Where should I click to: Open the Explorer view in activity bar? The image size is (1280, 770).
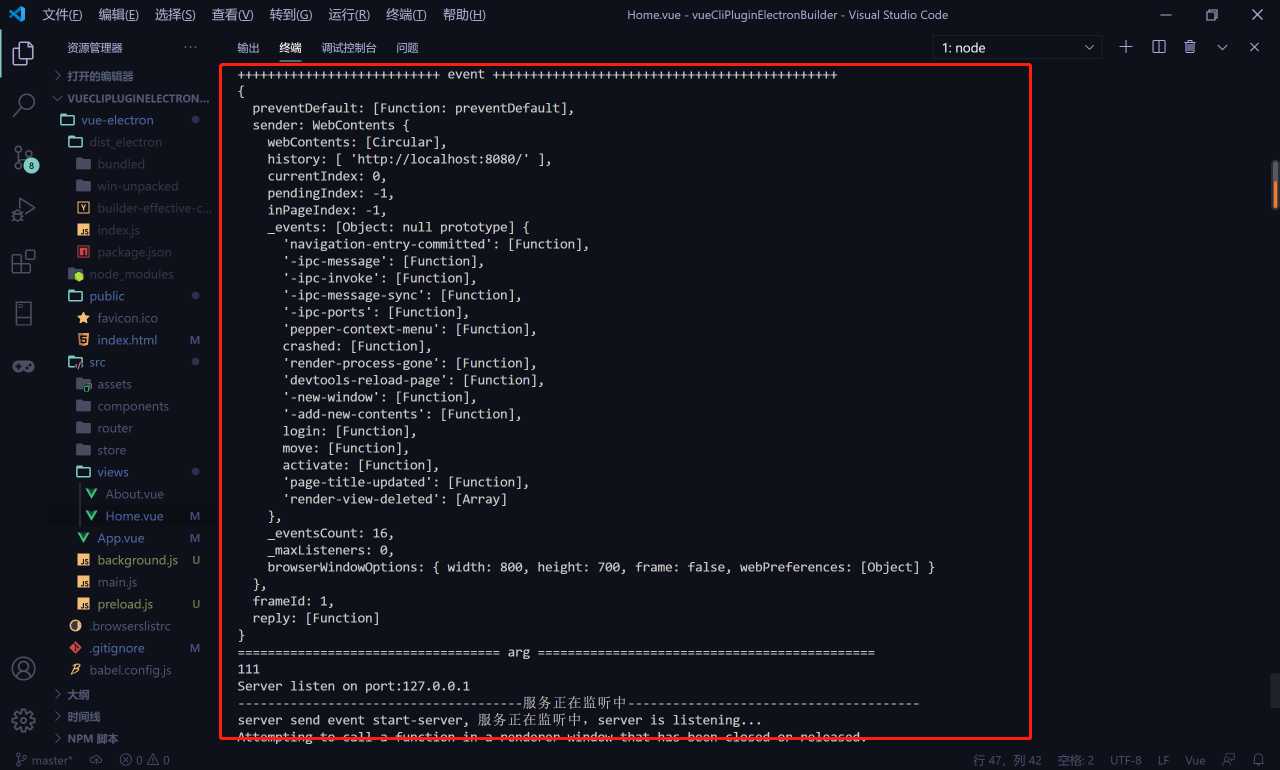click(23, 53)
